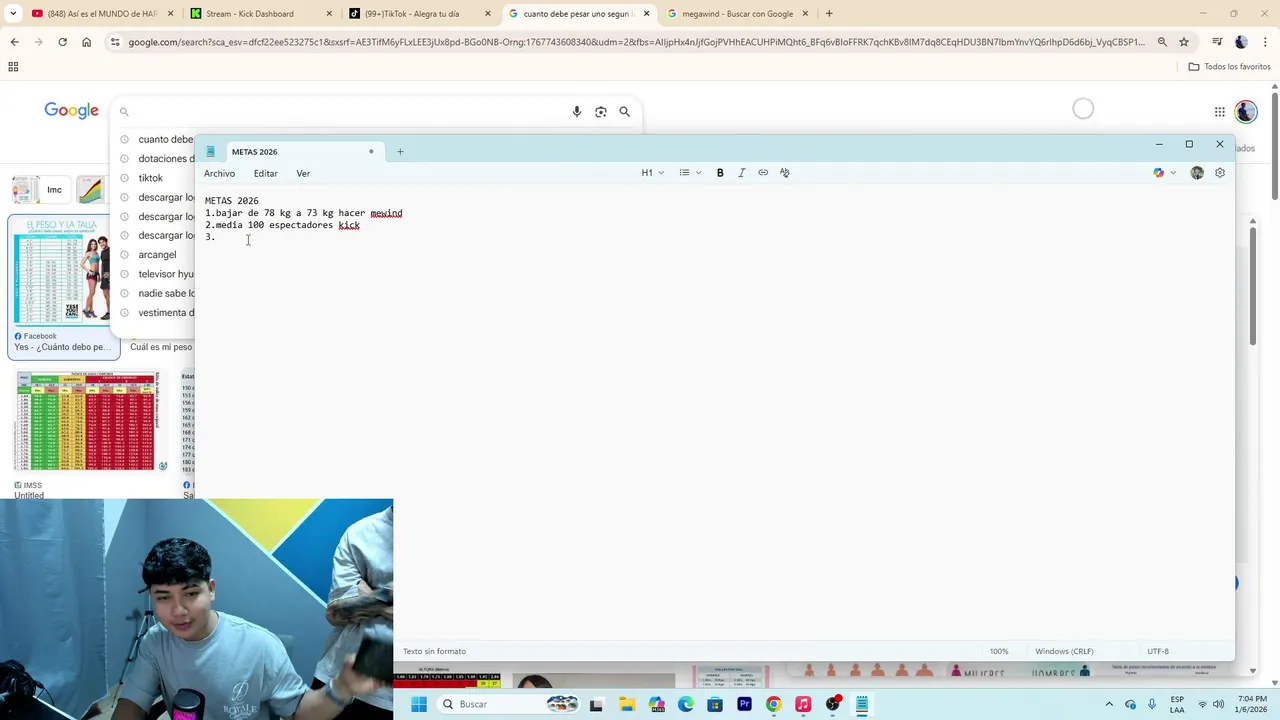Open the Ver menu
1280x720 pixels.
(303, 174)
